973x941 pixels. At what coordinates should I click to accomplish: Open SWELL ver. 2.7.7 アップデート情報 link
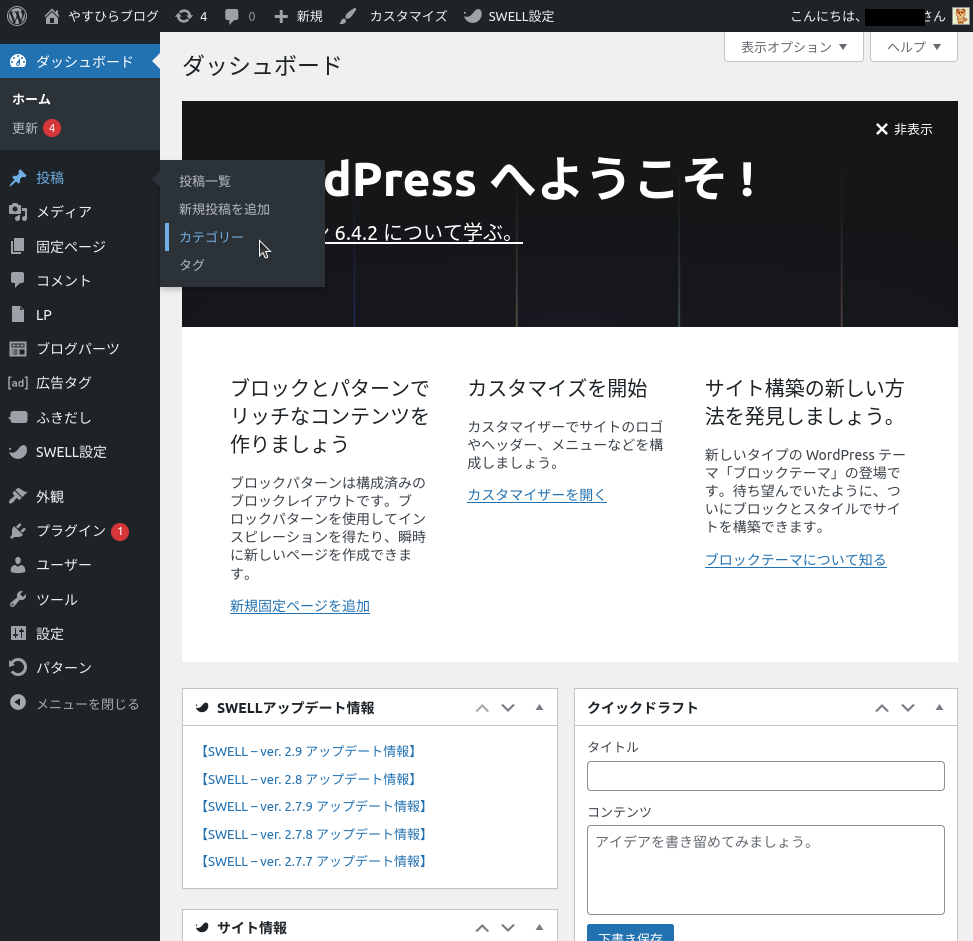pyautogui.click(x=313, y=862)
